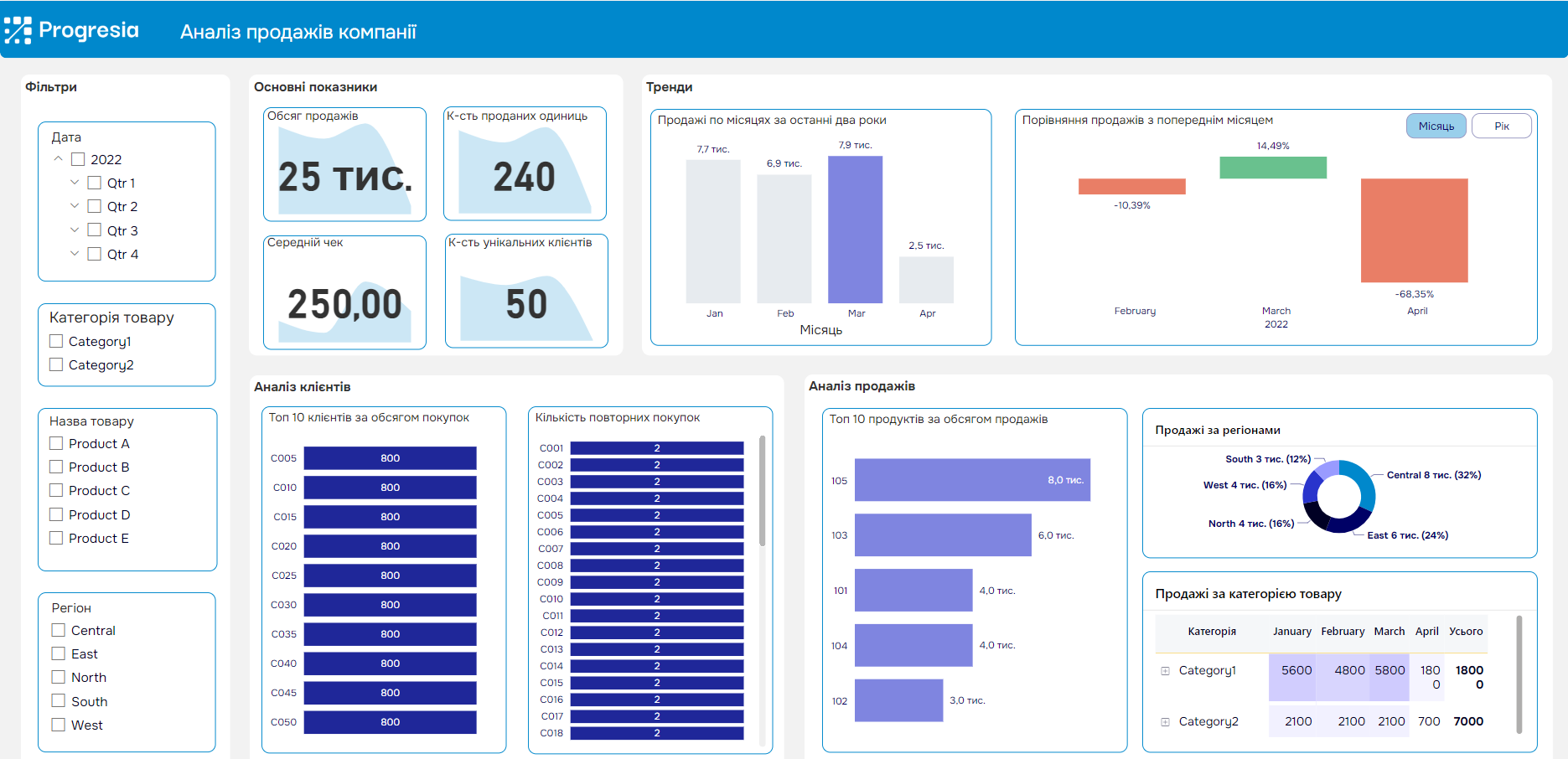Expand the Category1 row in the table
1568x759 pixels.
[x=1165, y=670]
